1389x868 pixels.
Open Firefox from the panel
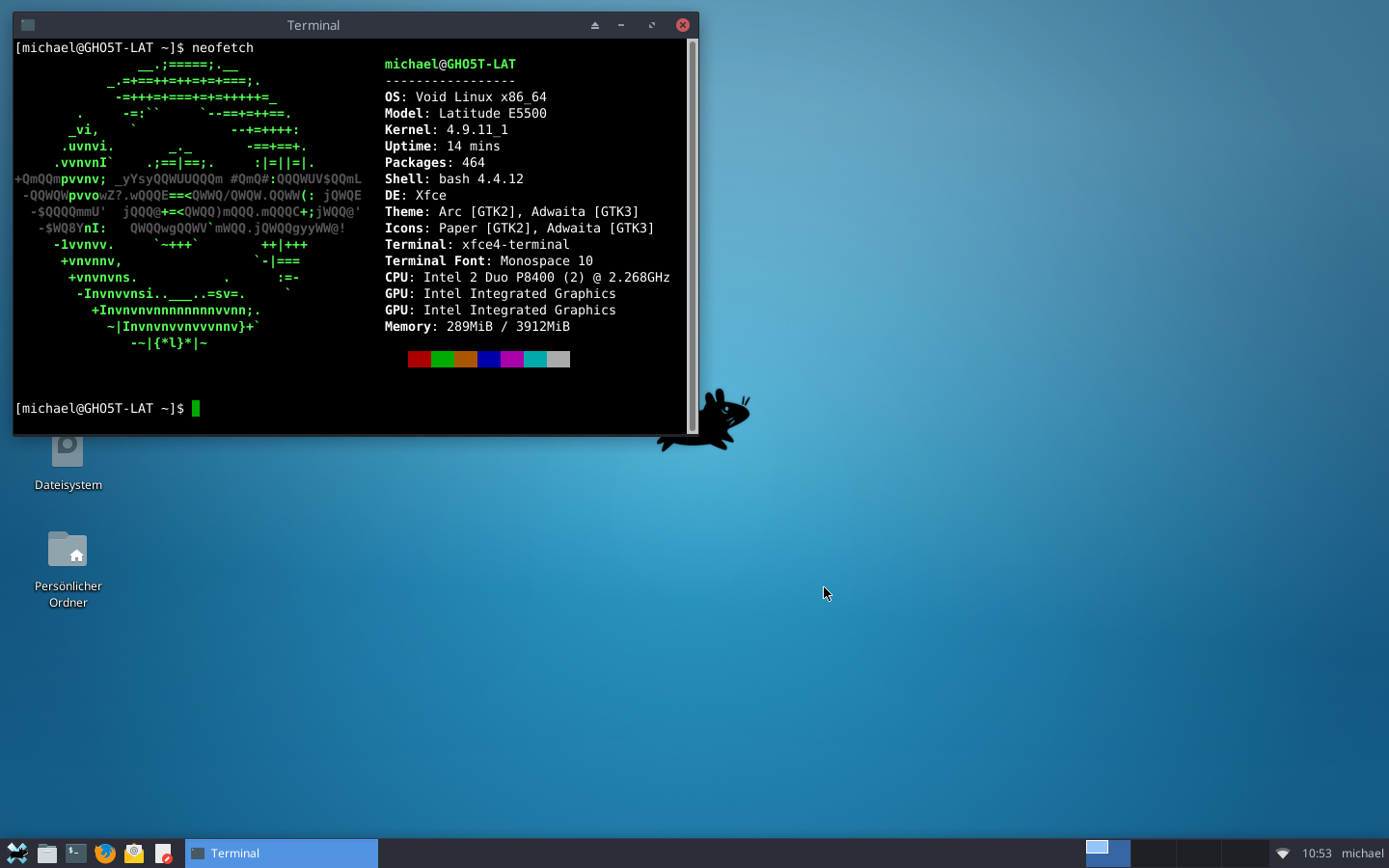(105, 853)
